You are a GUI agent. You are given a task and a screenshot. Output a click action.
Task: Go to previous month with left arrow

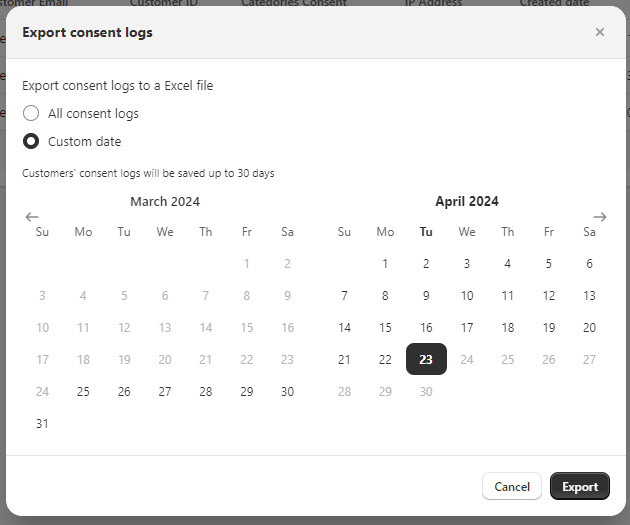pos(32,217)
